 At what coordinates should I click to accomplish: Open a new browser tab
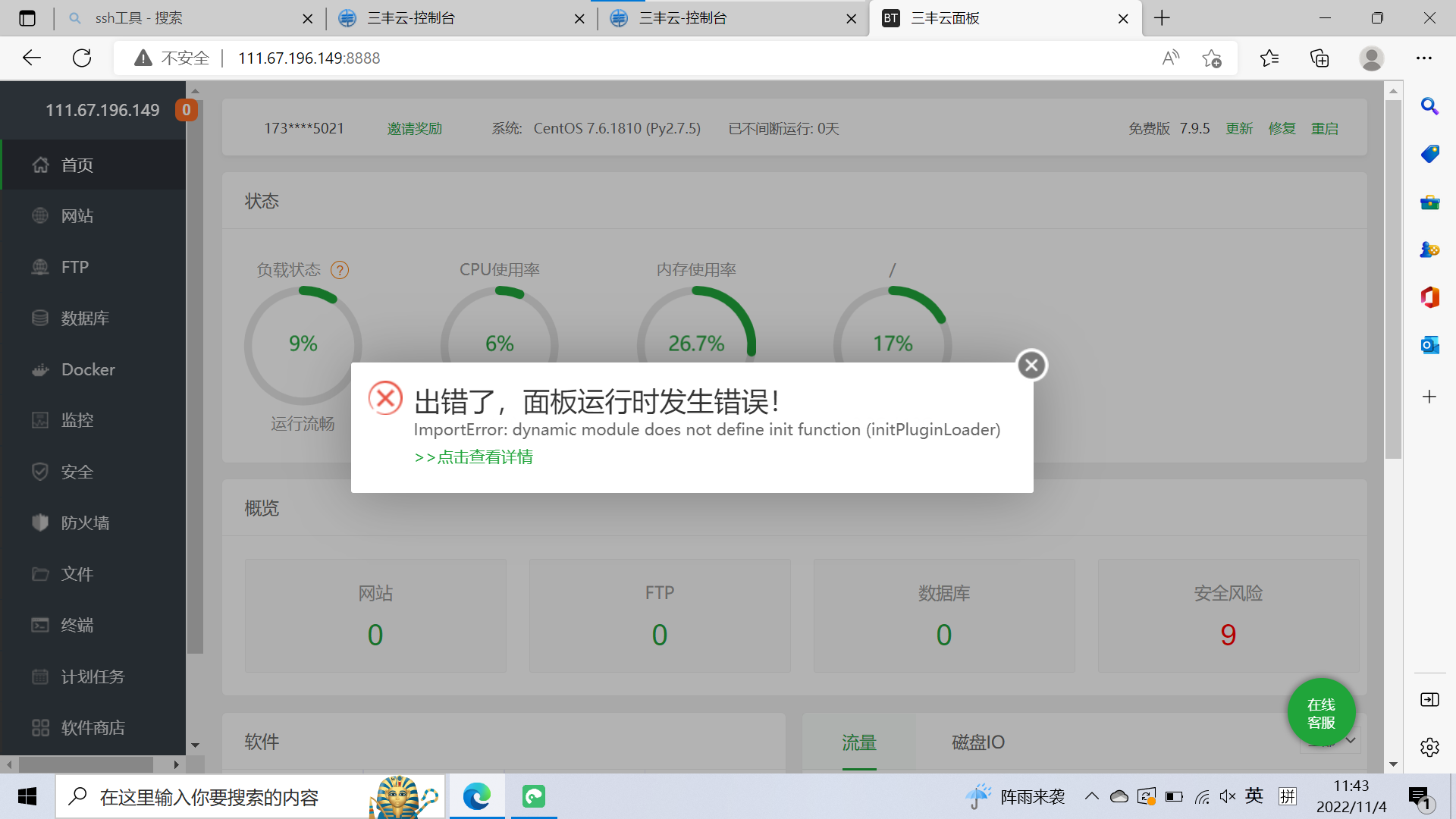tap(1162, 18)
